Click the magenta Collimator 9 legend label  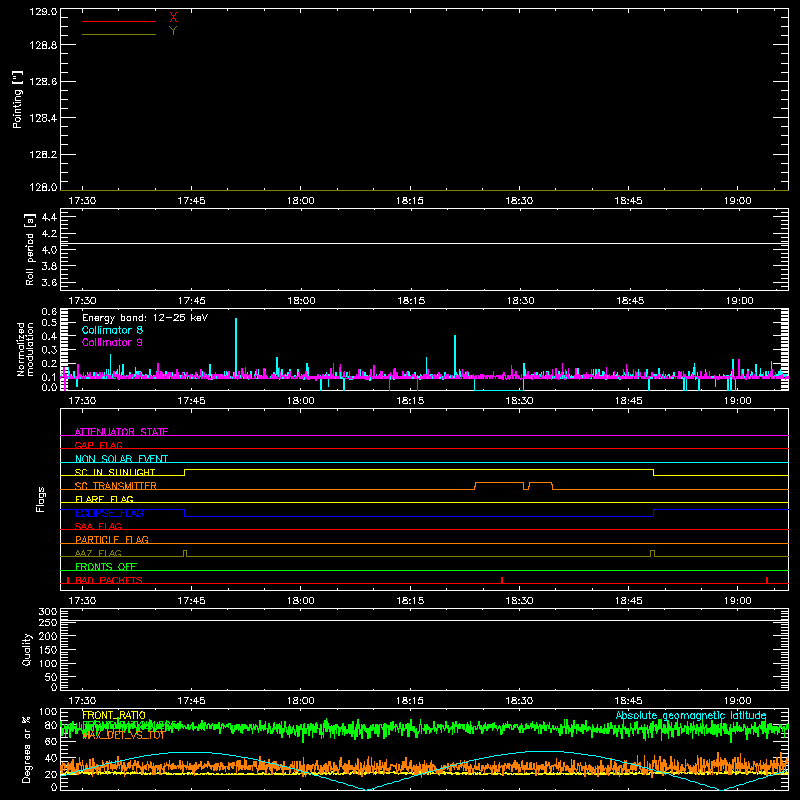point(112,342)
